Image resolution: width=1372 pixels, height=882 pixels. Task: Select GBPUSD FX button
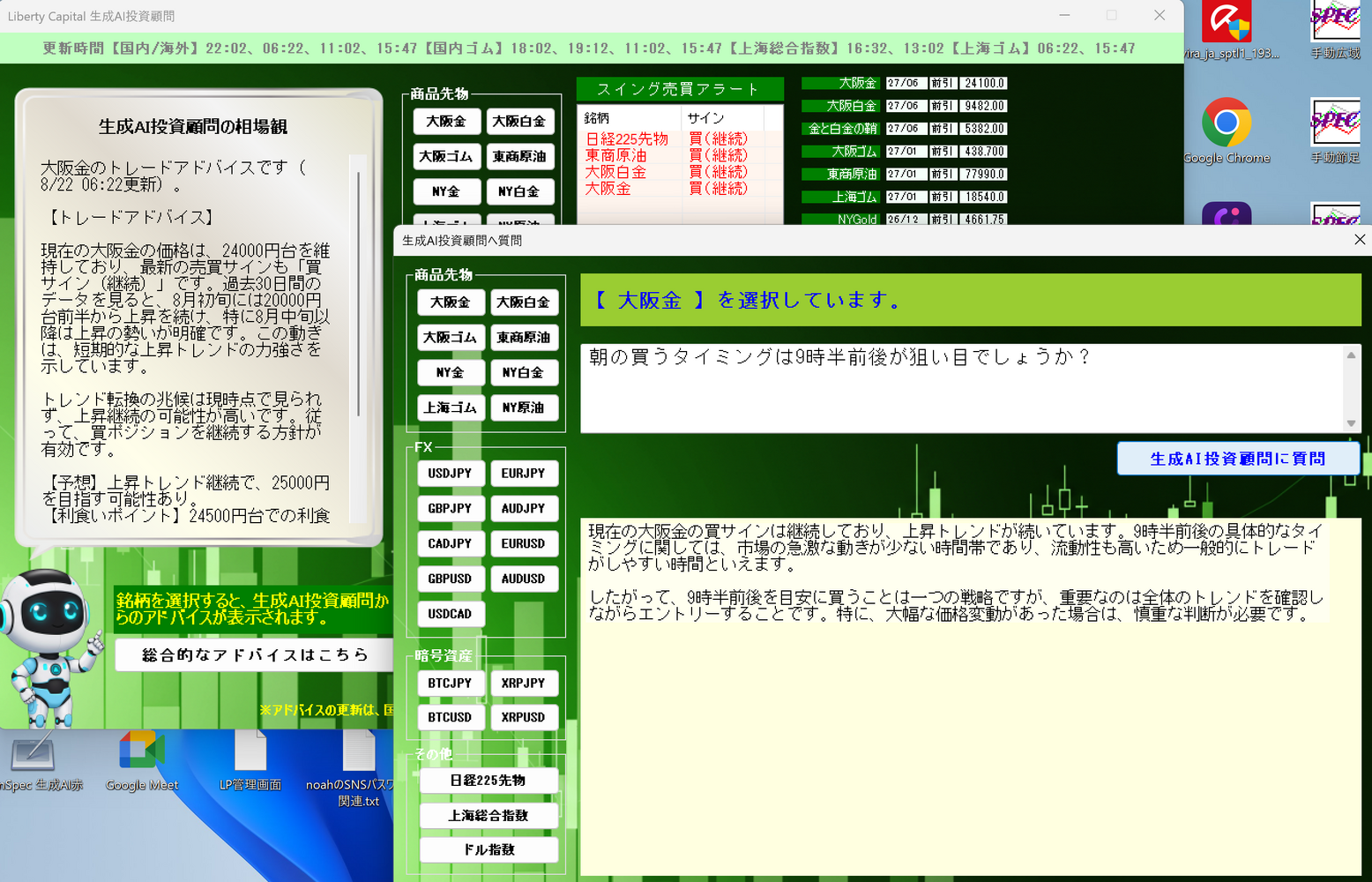[x=450, y=579]
